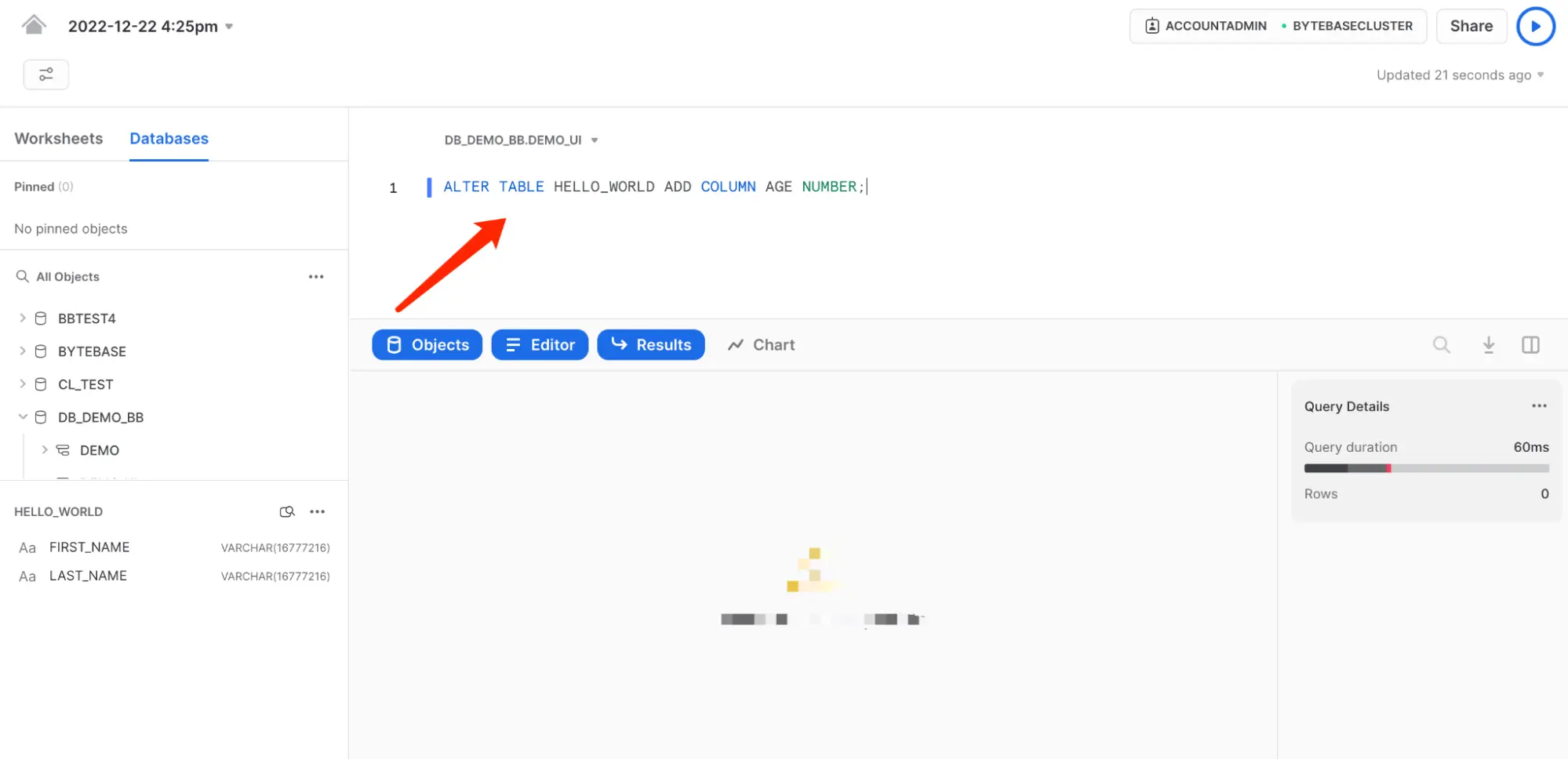Download results with arrow icon
This screenshot has width=1568, height=760.
[1488, 344]
